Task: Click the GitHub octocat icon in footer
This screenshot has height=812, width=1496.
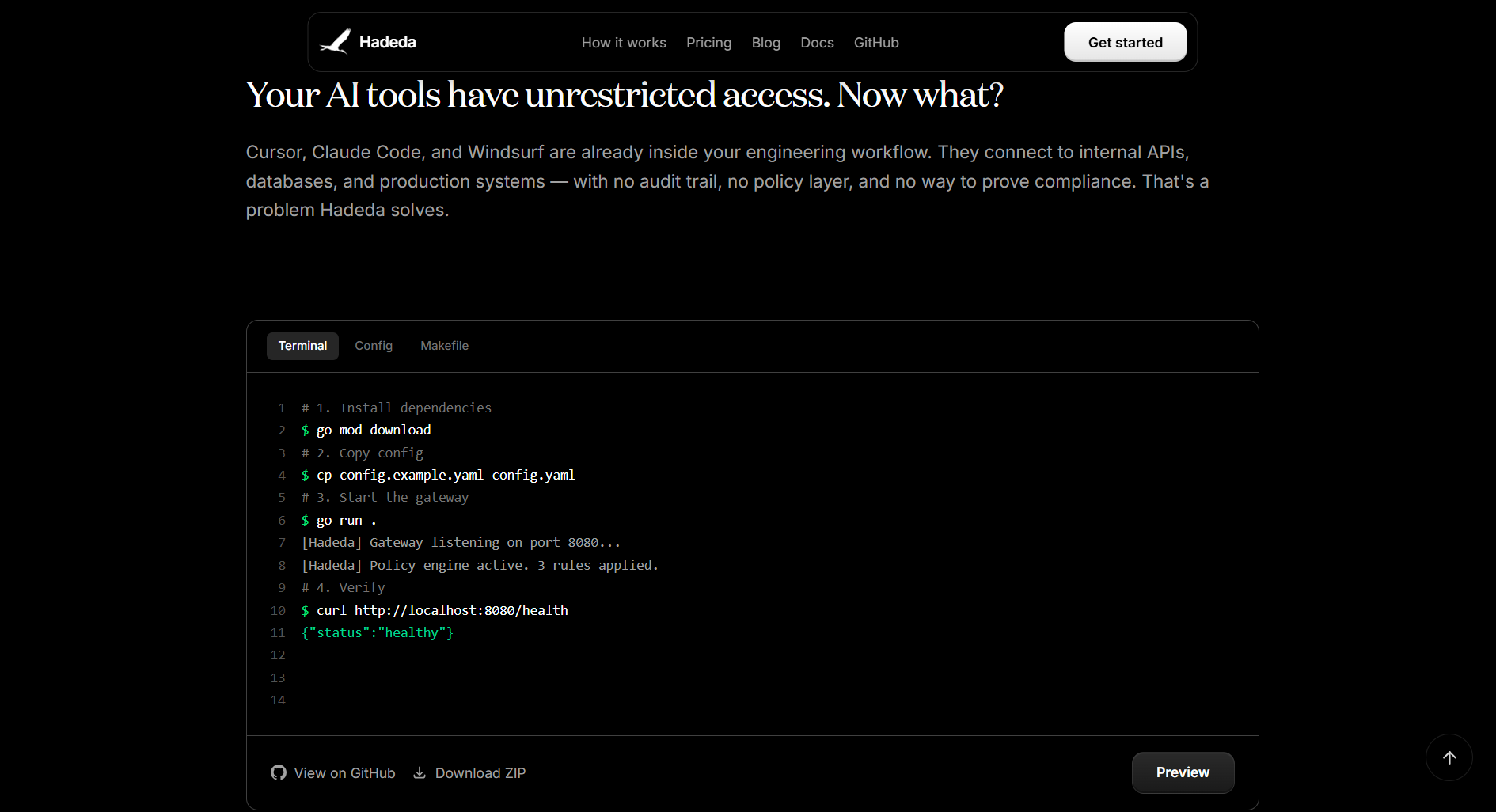Action: [x=279, y=772]
